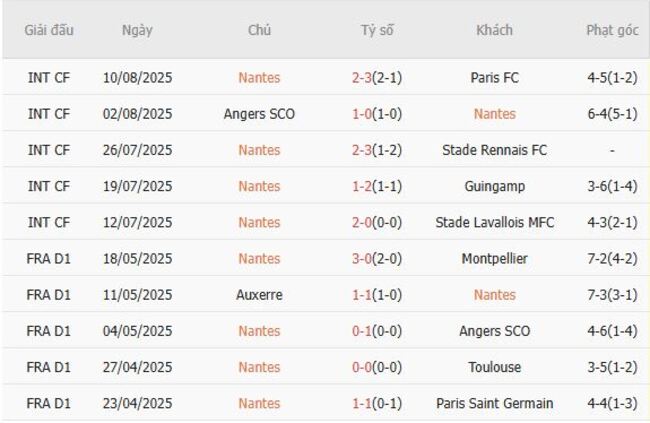Open the Toulouse team link

(494, 367)
